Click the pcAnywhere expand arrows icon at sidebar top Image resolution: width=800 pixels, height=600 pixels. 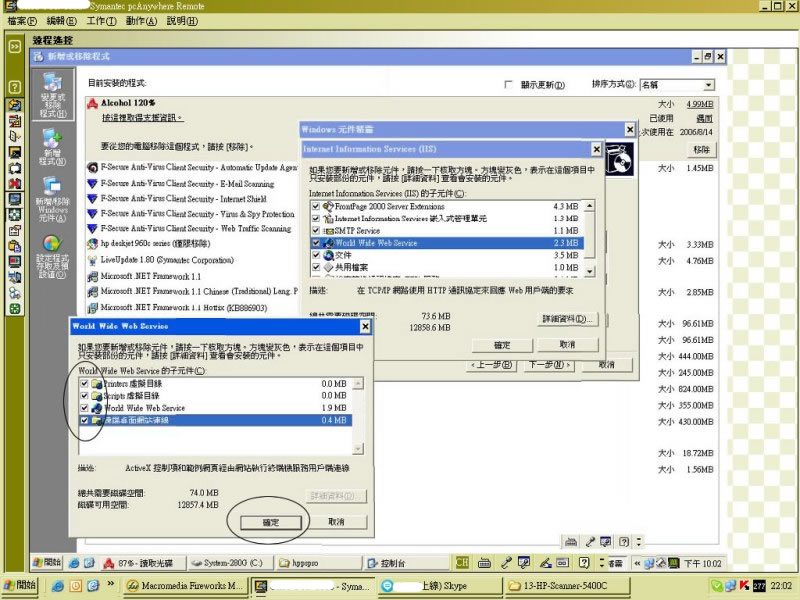click(15, 47)
